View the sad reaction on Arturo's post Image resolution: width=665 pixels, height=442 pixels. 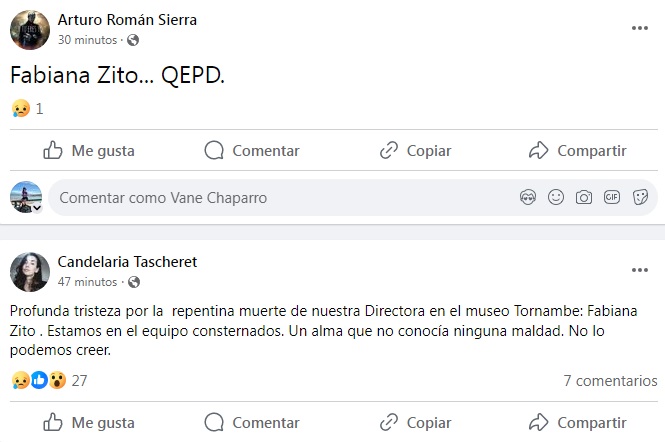coord(20,109)
